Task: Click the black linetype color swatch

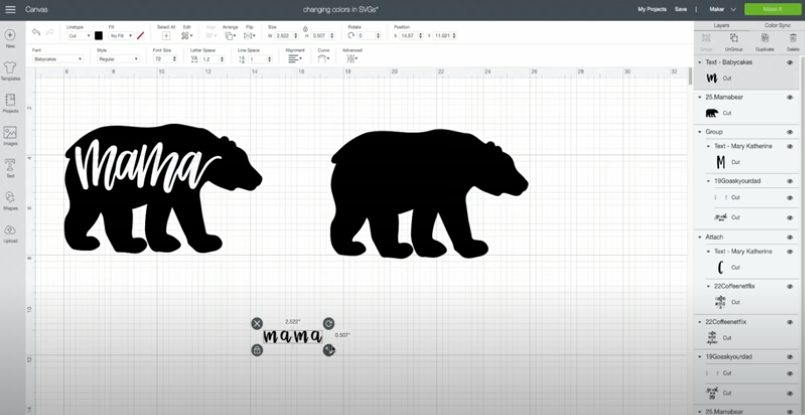Action: pos(99,35)
